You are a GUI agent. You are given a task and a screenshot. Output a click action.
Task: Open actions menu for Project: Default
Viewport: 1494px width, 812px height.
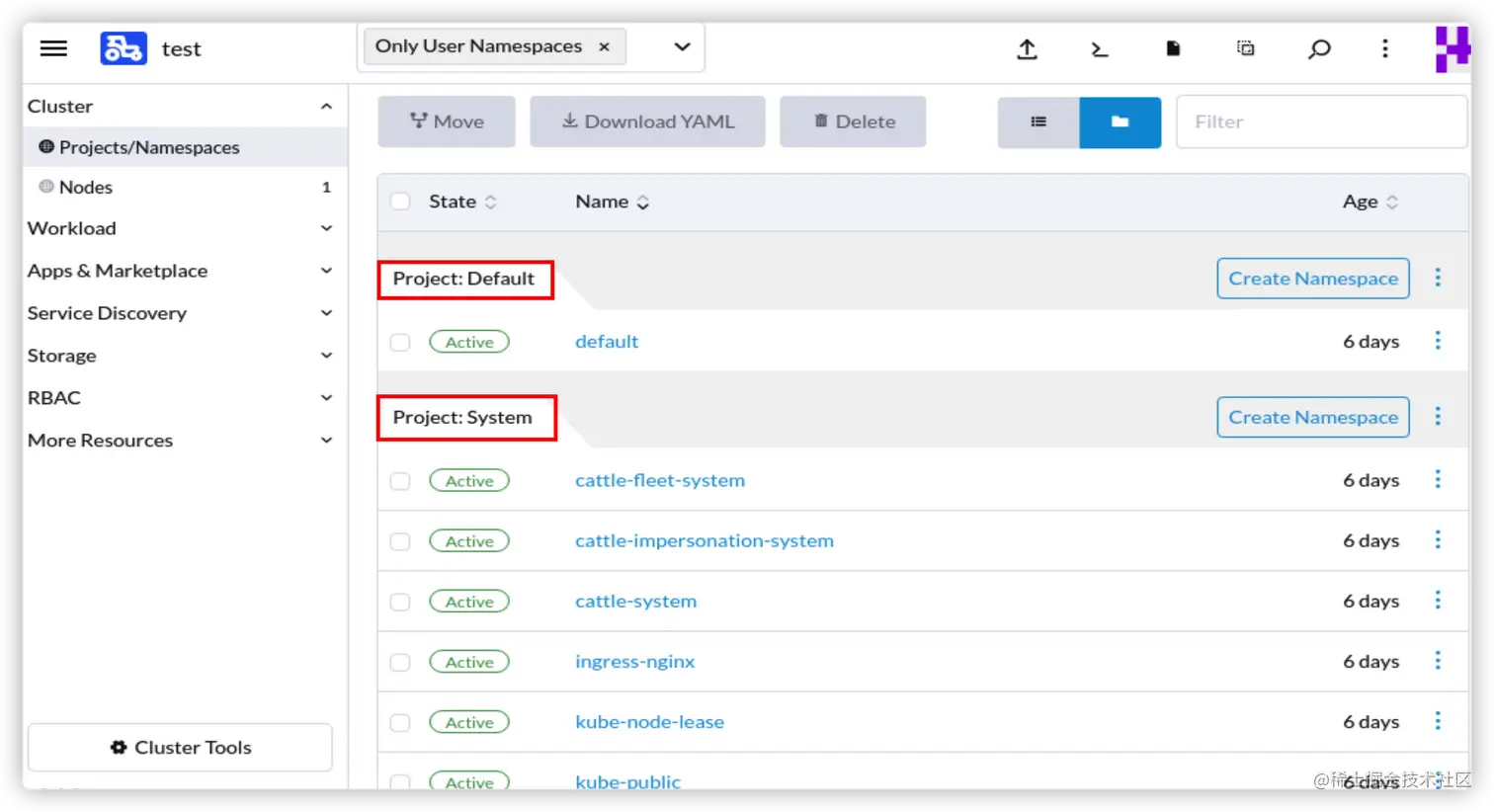coord(1438,278)
